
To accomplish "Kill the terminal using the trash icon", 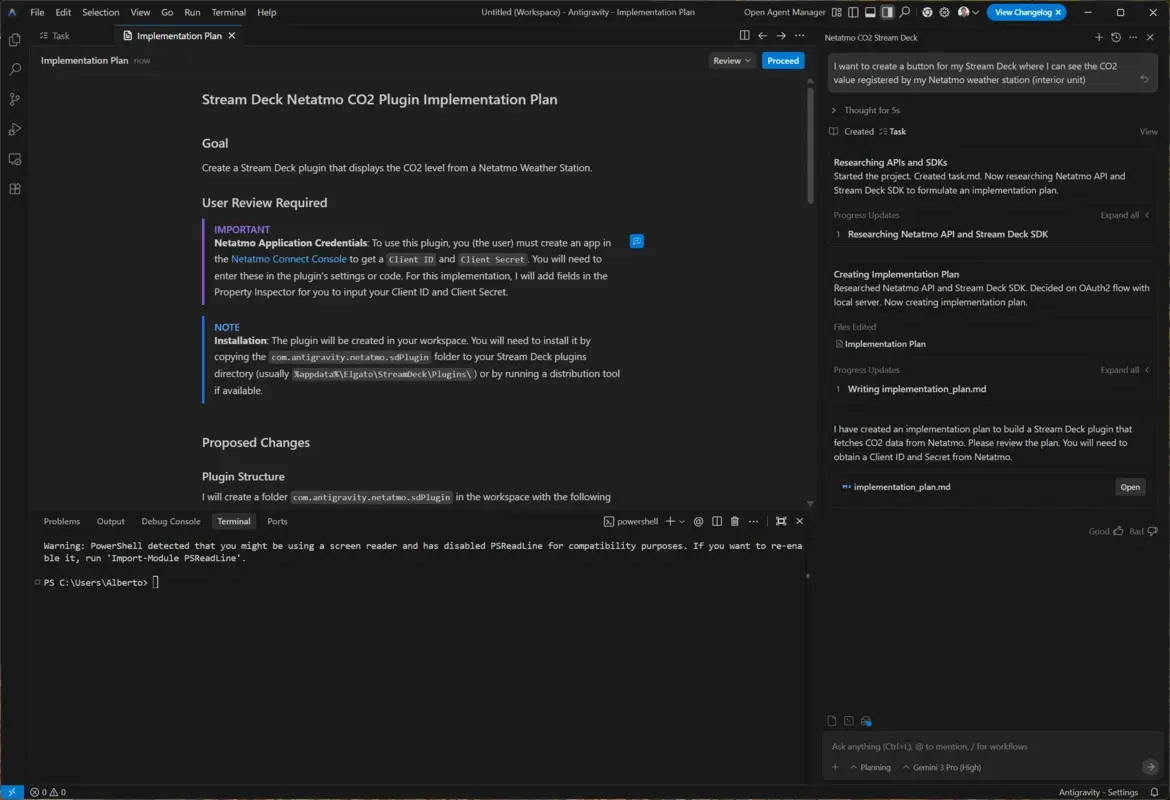I will 737,521.
